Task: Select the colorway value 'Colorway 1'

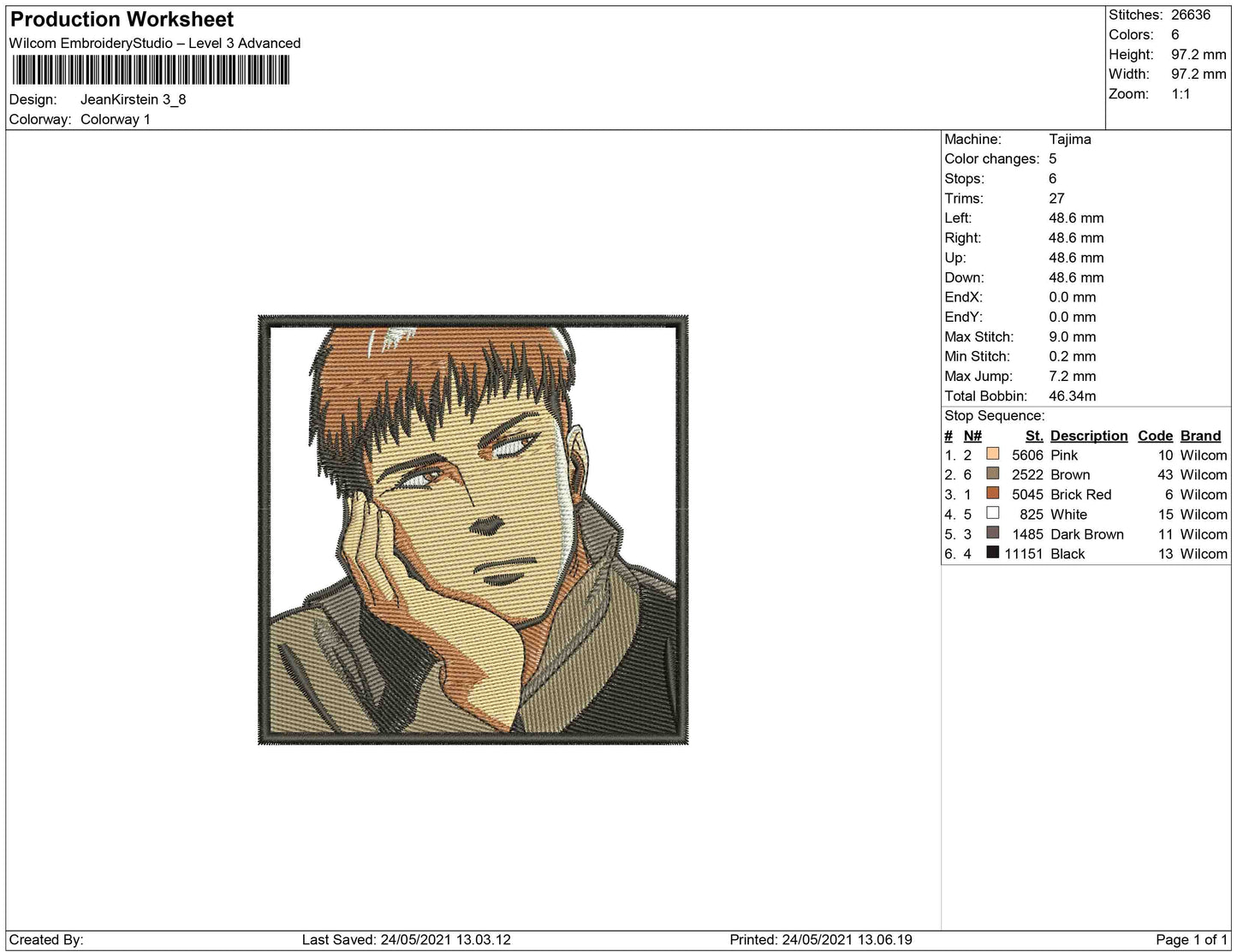Action: pos(116,119)
